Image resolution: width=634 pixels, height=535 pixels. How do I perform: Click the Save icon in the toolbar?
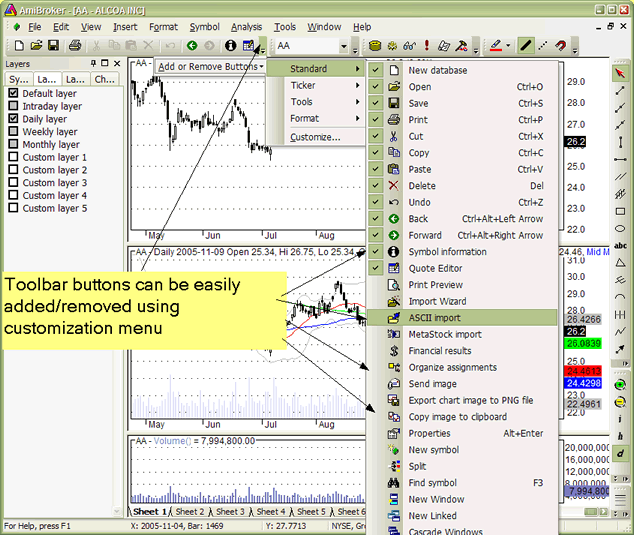click(52, 46)
